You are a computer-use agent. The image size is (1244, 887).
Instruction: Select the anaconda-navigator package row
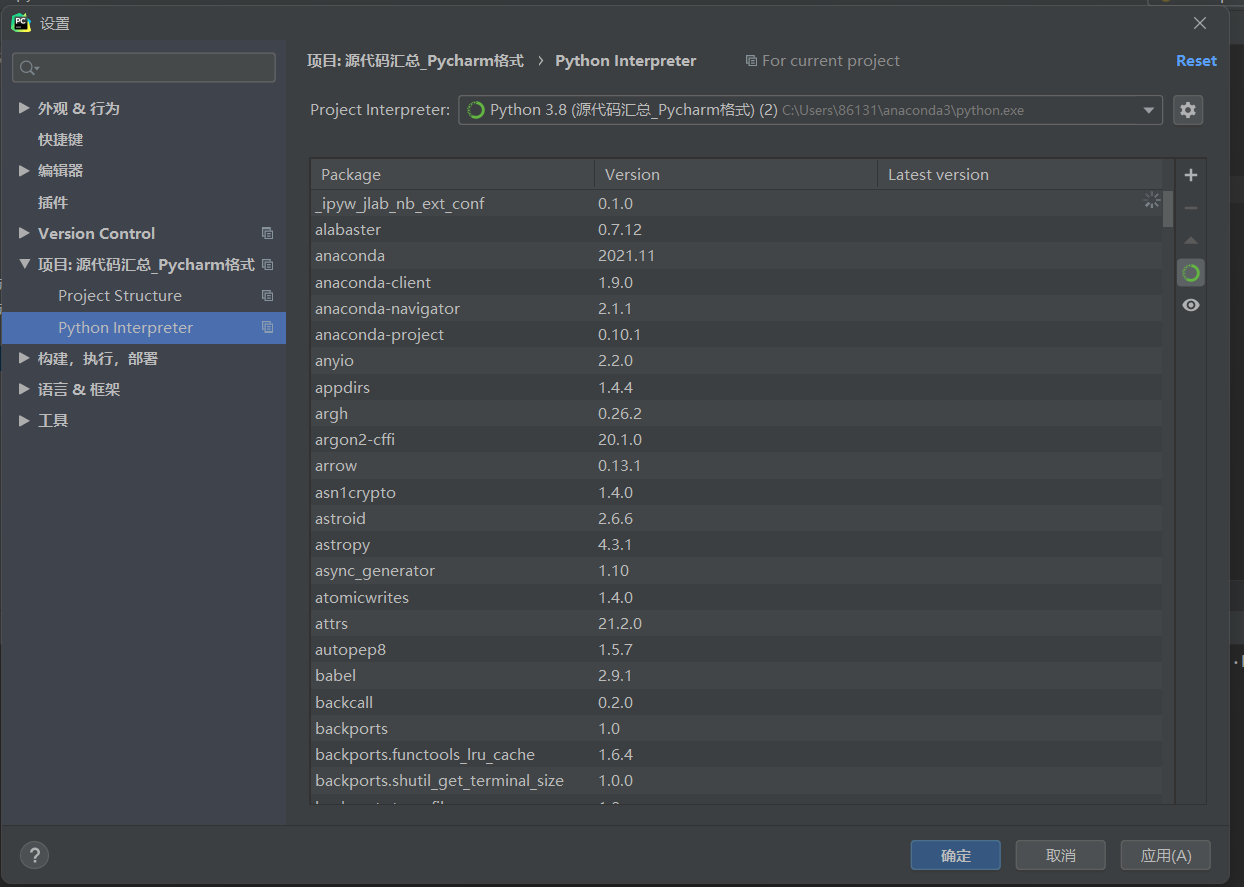(x=737, y=309)
